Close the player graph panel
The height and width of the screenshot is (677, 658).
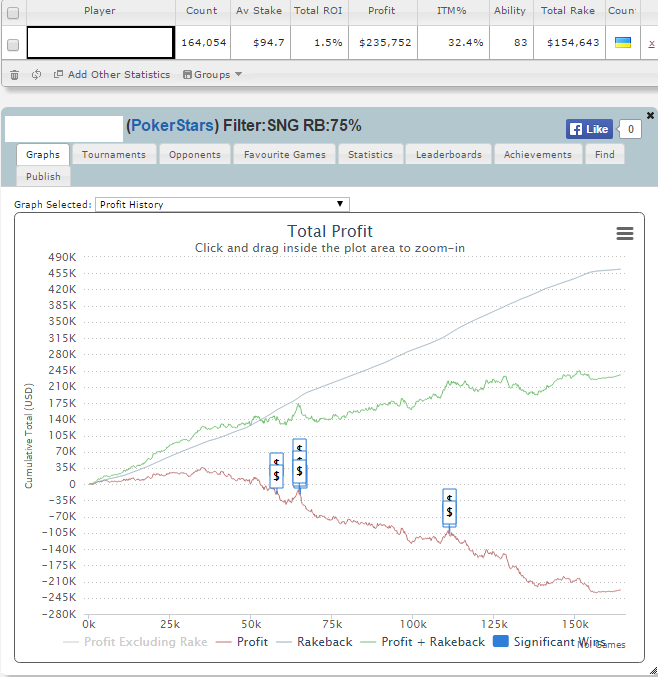(x=650, y=115)
